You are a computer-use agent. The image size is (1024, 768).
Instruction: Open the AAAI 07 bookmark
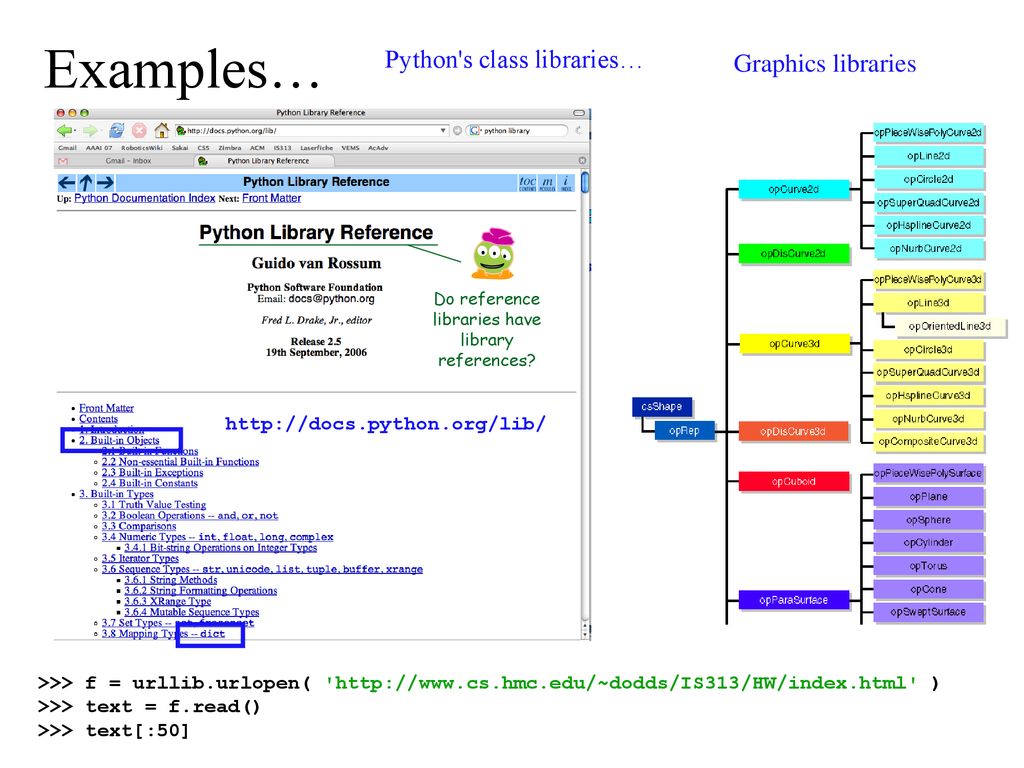(x=99, y=148)
